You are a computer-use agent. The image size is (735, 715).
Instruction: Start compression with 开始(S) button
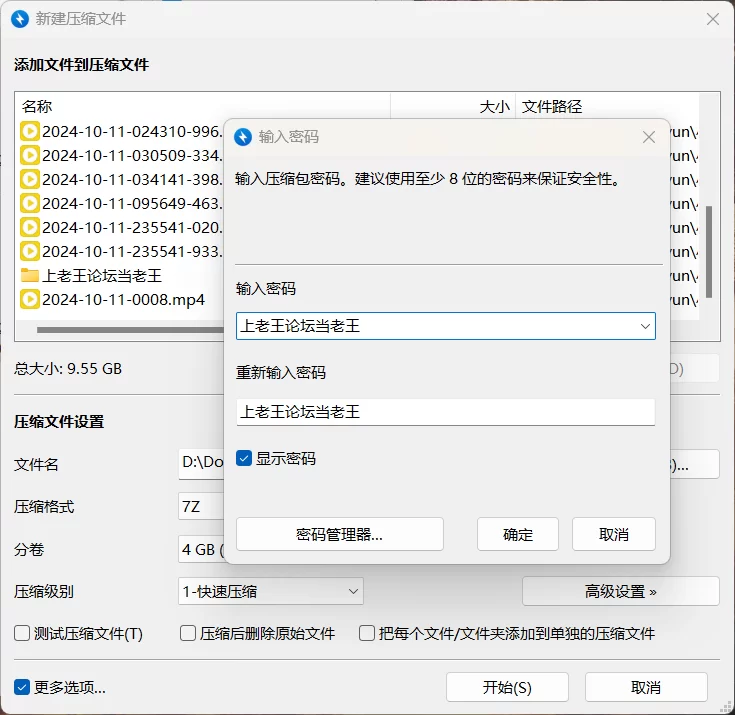(x=507, y=687)
